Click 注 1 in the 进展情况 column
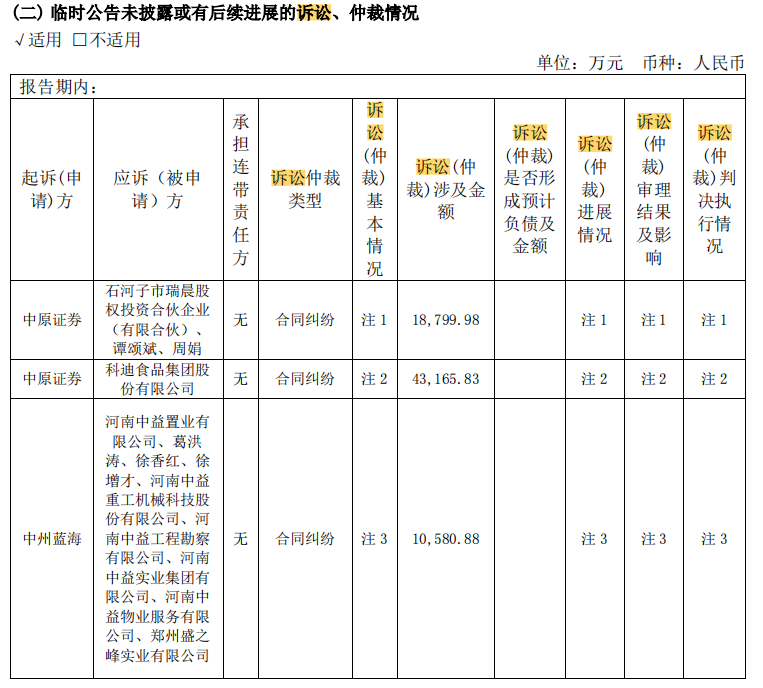763x688 pixels. [594, 320]
